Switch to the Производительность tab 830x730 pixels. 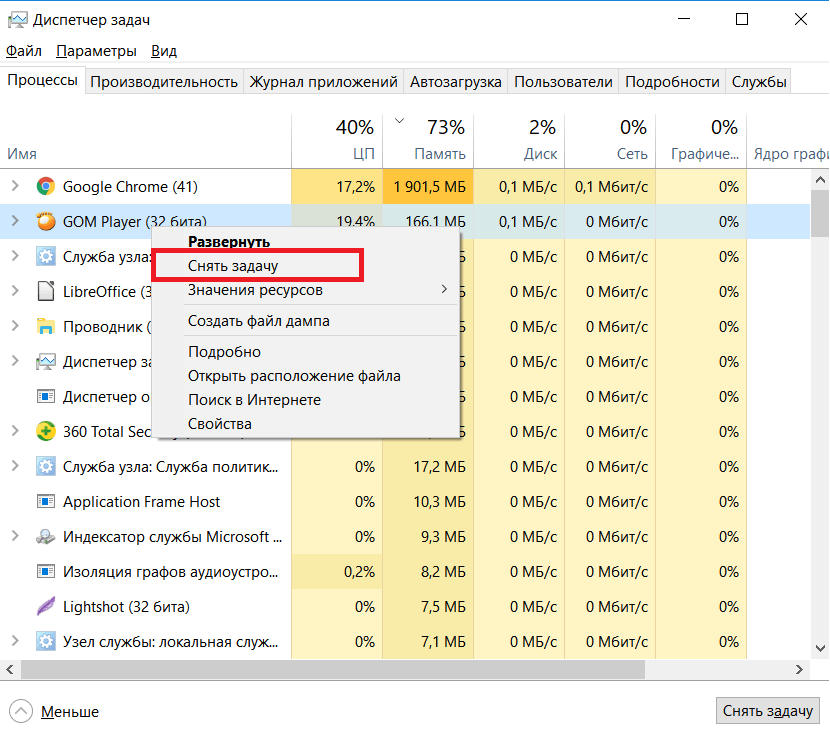(164, 82)
